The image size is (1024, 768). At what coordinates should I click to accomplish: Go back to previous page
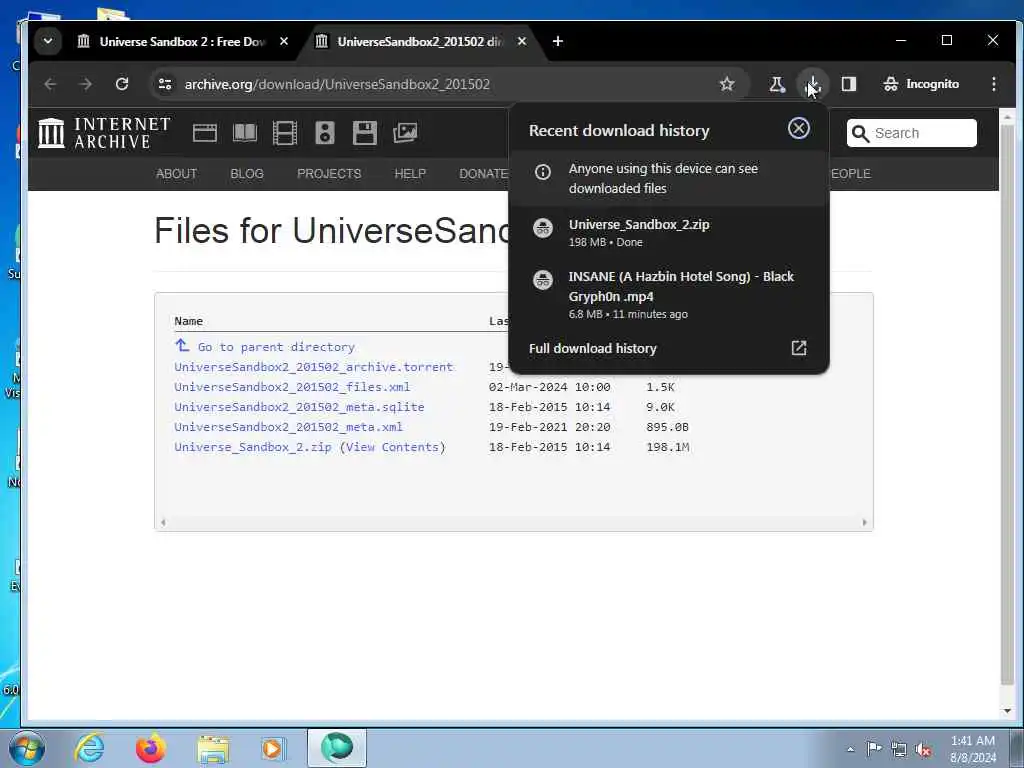tap(50, 84)
